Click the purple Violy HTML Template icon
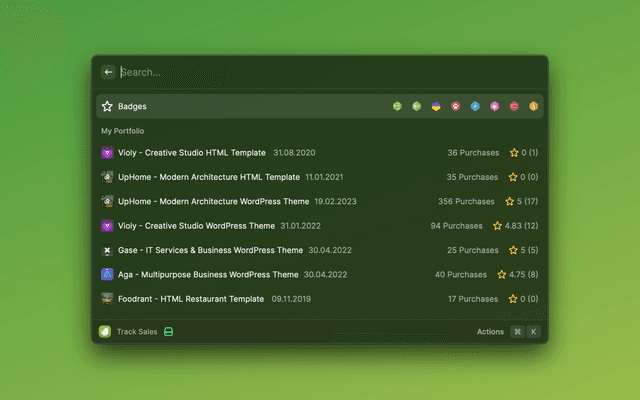Image resolution: width=640 pixels, height=400 pixels. (x=108, y=153)
